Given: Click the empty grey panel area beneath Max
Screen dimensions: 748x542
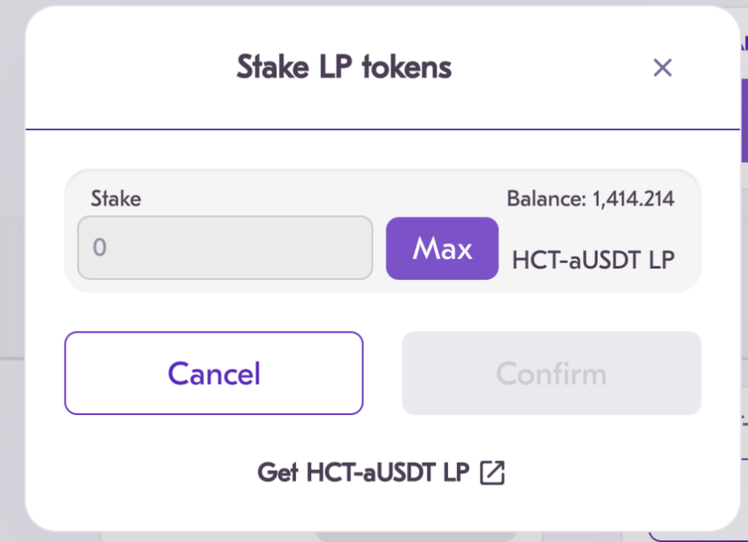Looking at the screenshot, I should click(x=440, y=286).
